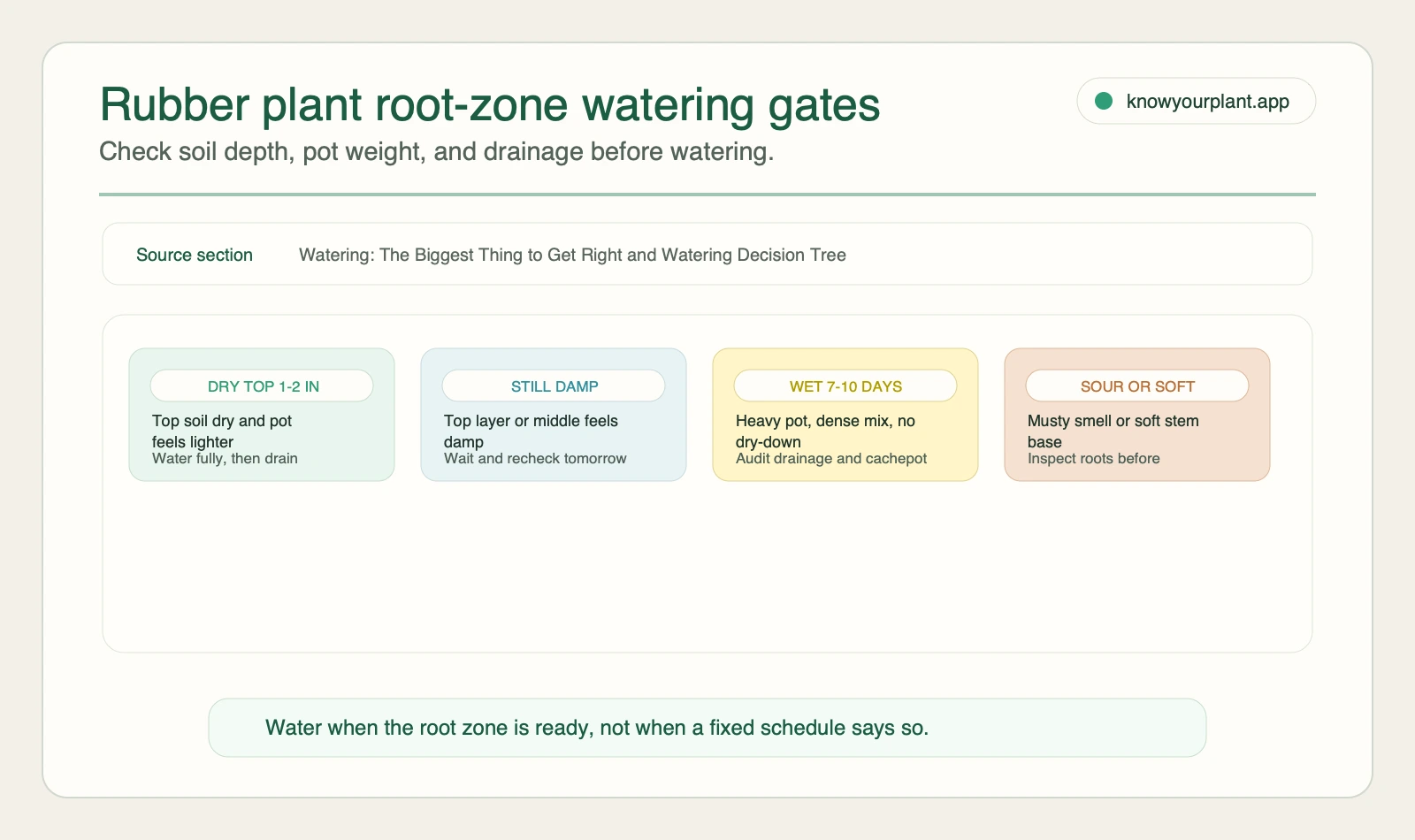1415x840 pixels.
Task: Click 'Inspect roots before' text
Action: pos(1093,459)
